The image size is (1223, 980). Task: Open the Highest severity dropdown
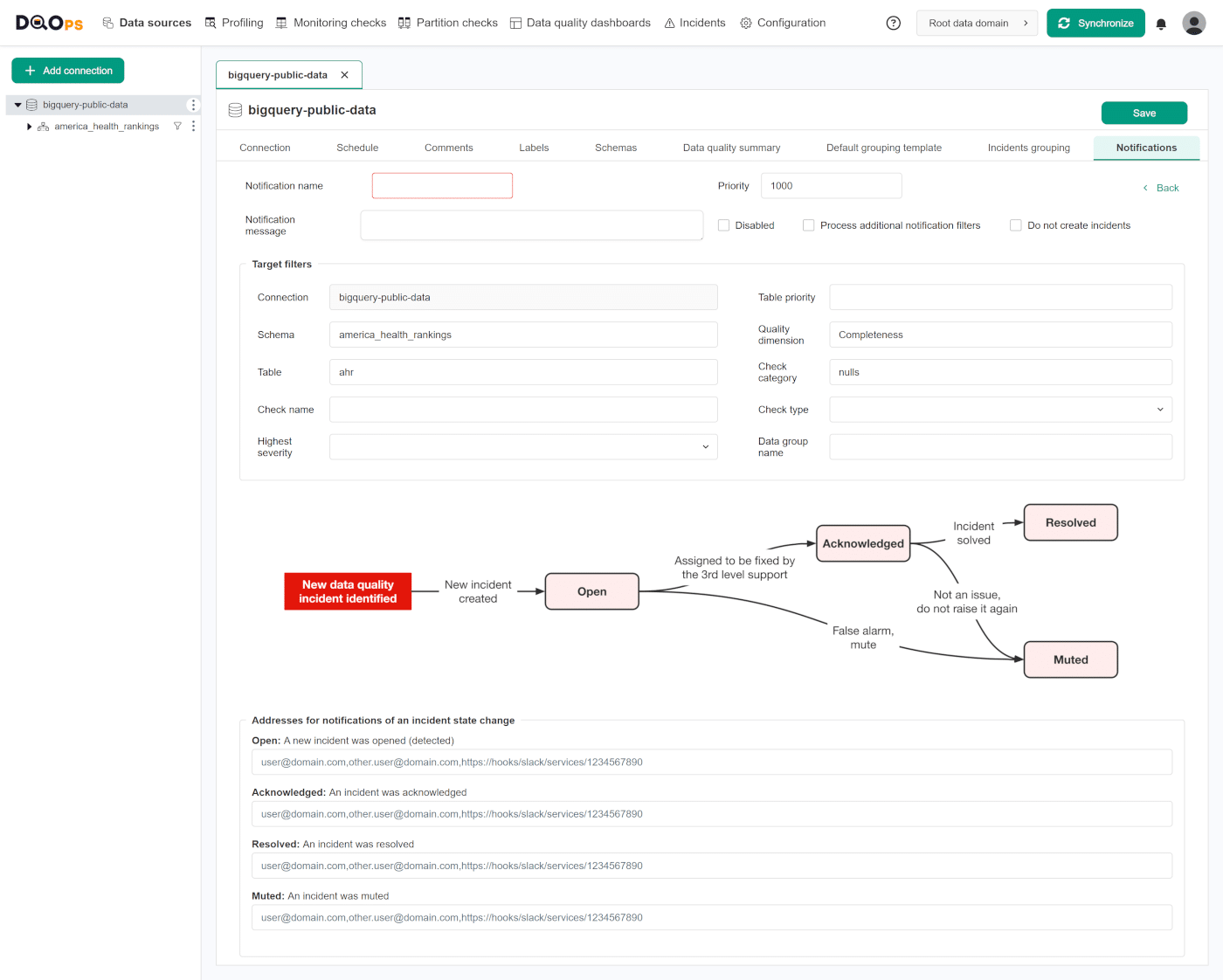coord(523,447)
